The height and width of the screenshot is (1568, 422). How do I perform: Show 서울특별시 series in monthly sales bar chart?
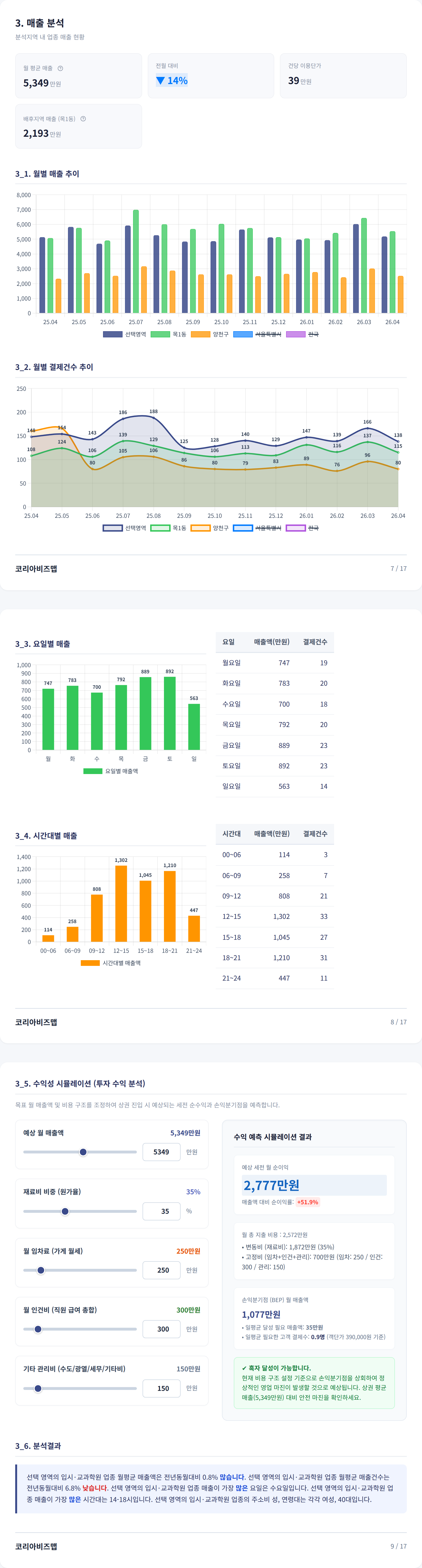258,334
